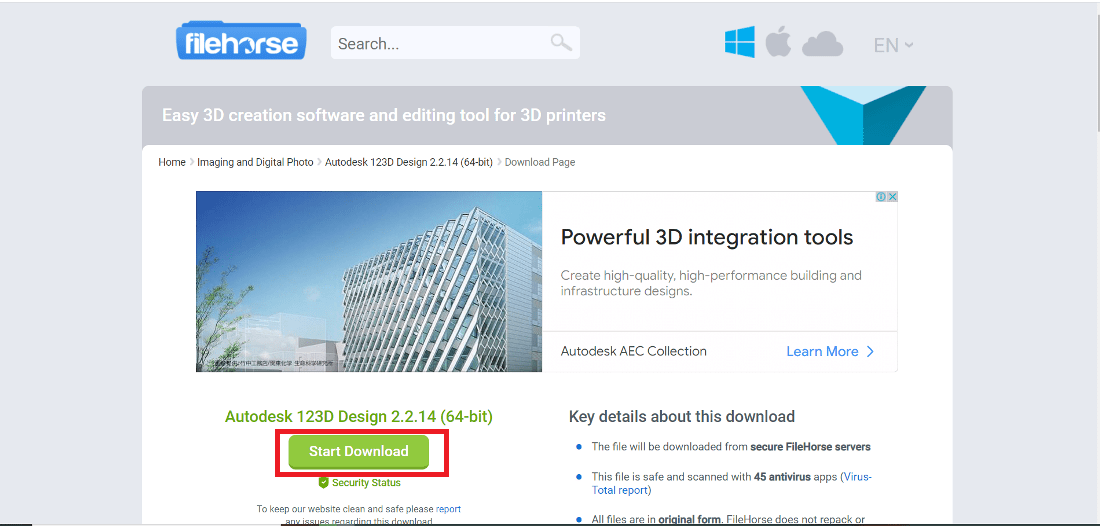Go to Home breadcrumb

[x=172, y=162]
